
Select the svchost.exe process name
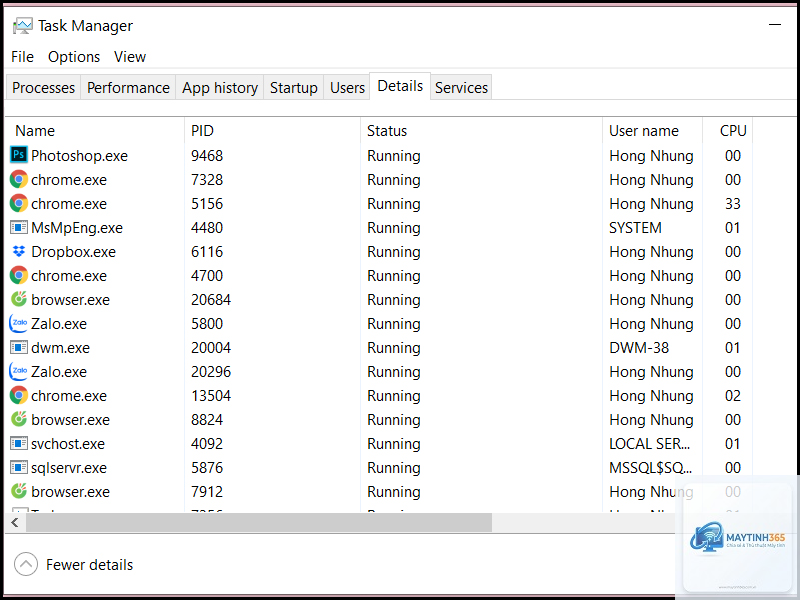click(x=68, y=443)
